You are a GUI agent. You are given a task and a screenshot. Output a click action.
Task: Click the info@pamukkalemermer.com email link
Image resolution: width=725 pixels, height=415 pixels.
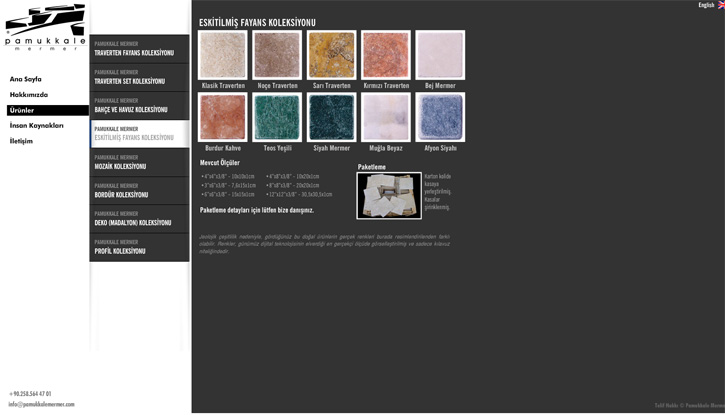42,405
